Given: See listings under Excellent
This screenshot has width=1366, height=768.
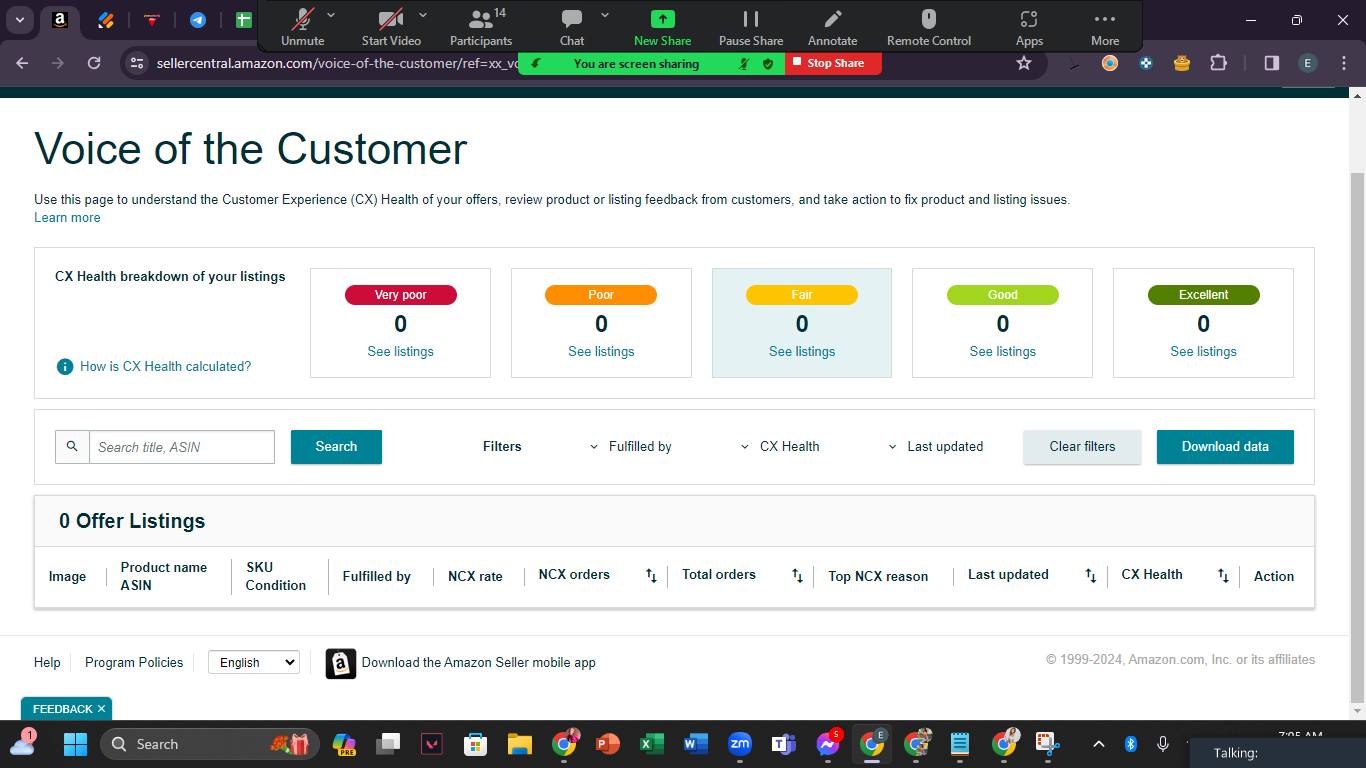Looking at the screenshot, I should pos(1204,352).
